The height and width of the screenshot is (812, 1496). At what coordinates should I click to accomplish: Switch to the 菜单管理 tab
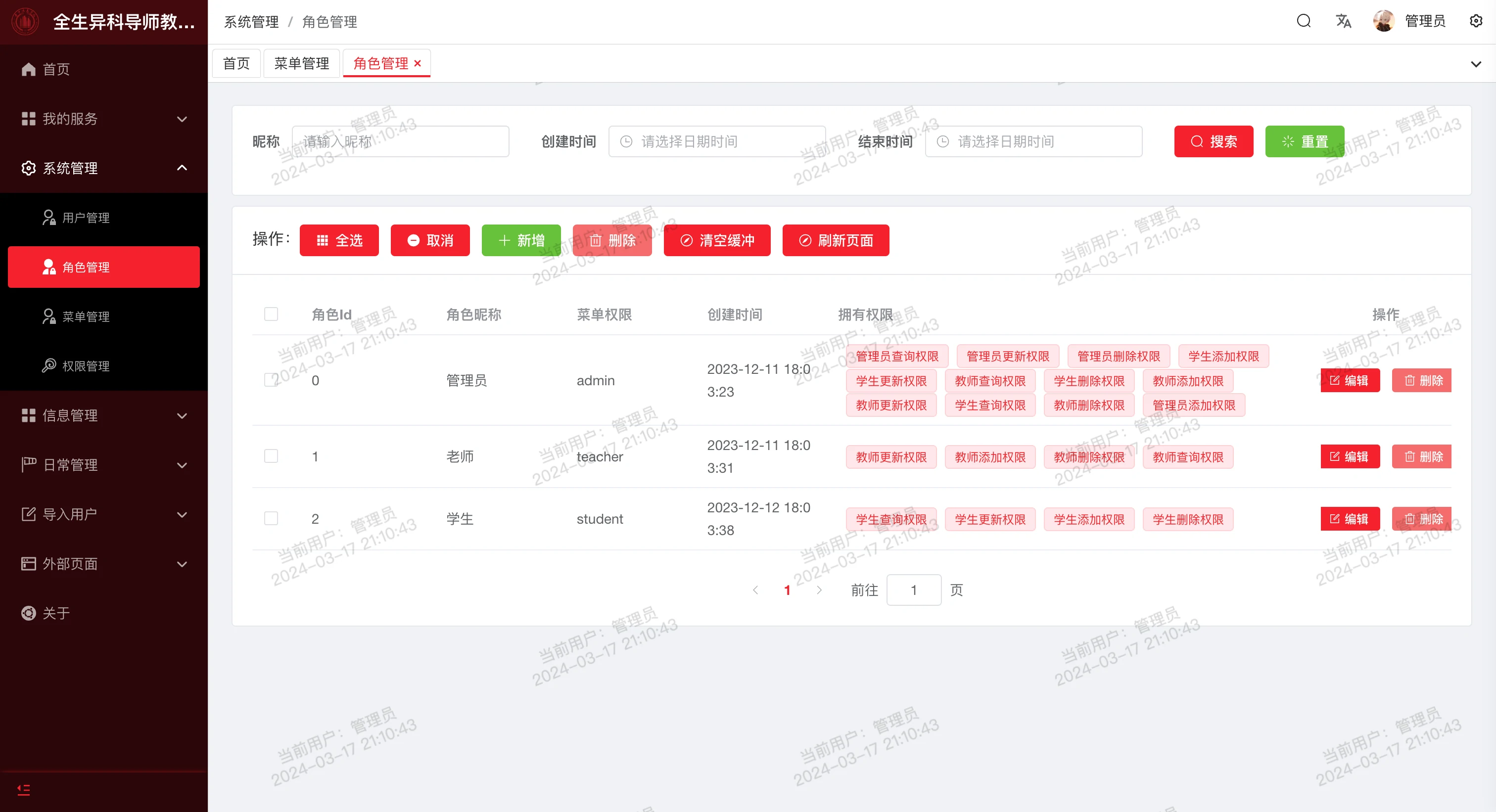pos(301,63)
